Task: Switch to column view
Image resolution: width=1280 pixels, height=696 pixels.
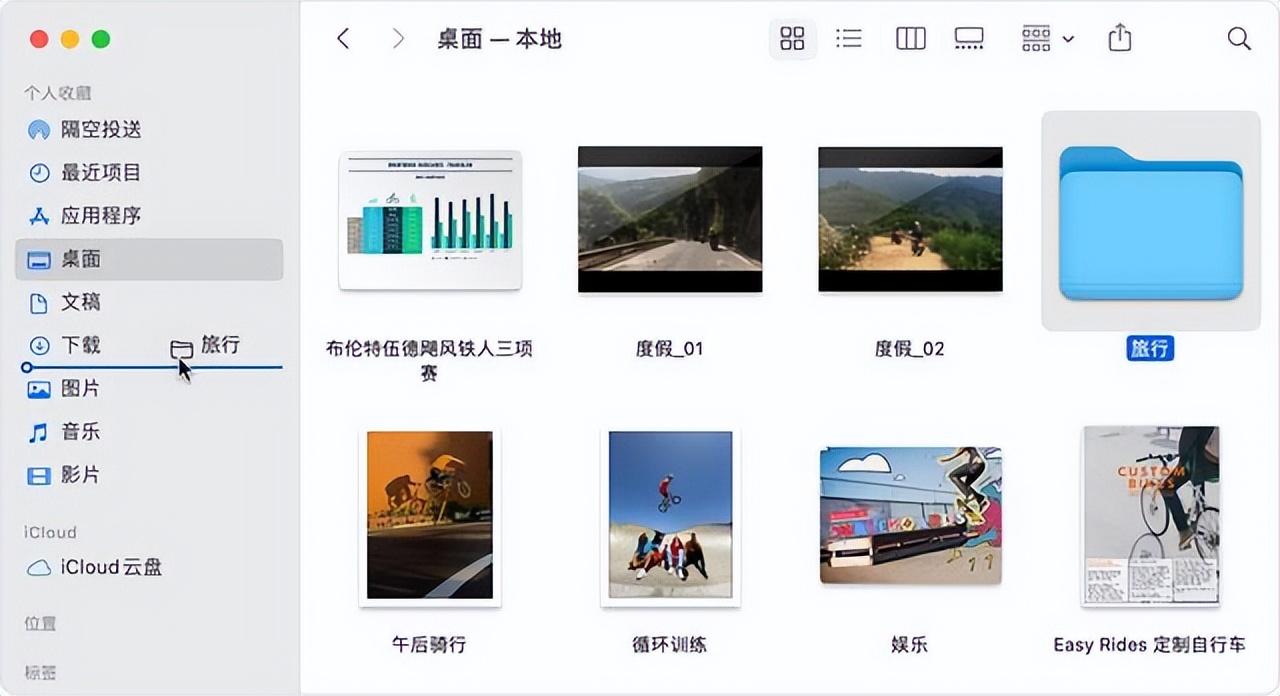Action: point(910,38)
